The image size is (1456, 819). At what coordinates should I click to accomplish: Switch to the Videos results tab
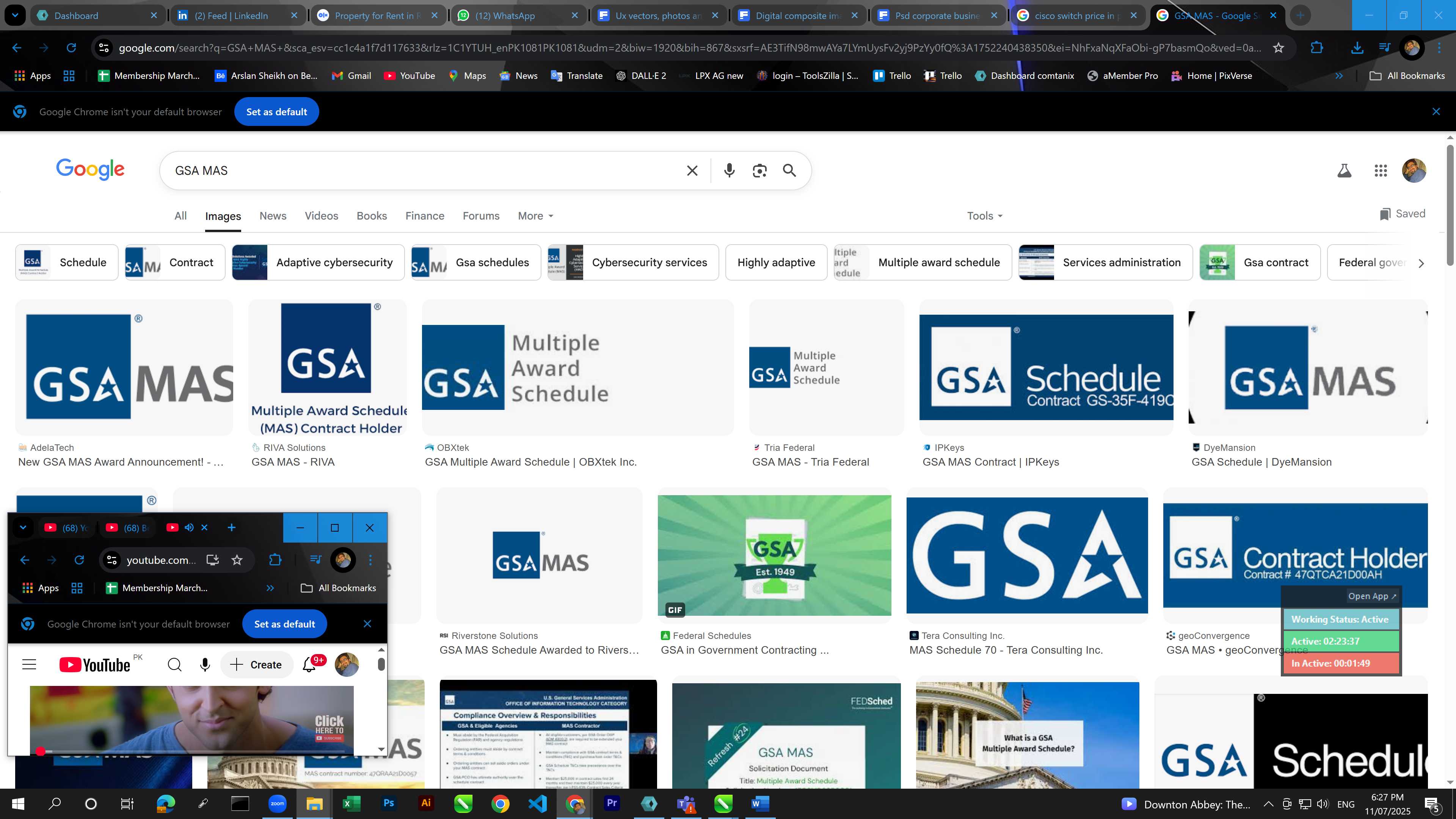322,216
